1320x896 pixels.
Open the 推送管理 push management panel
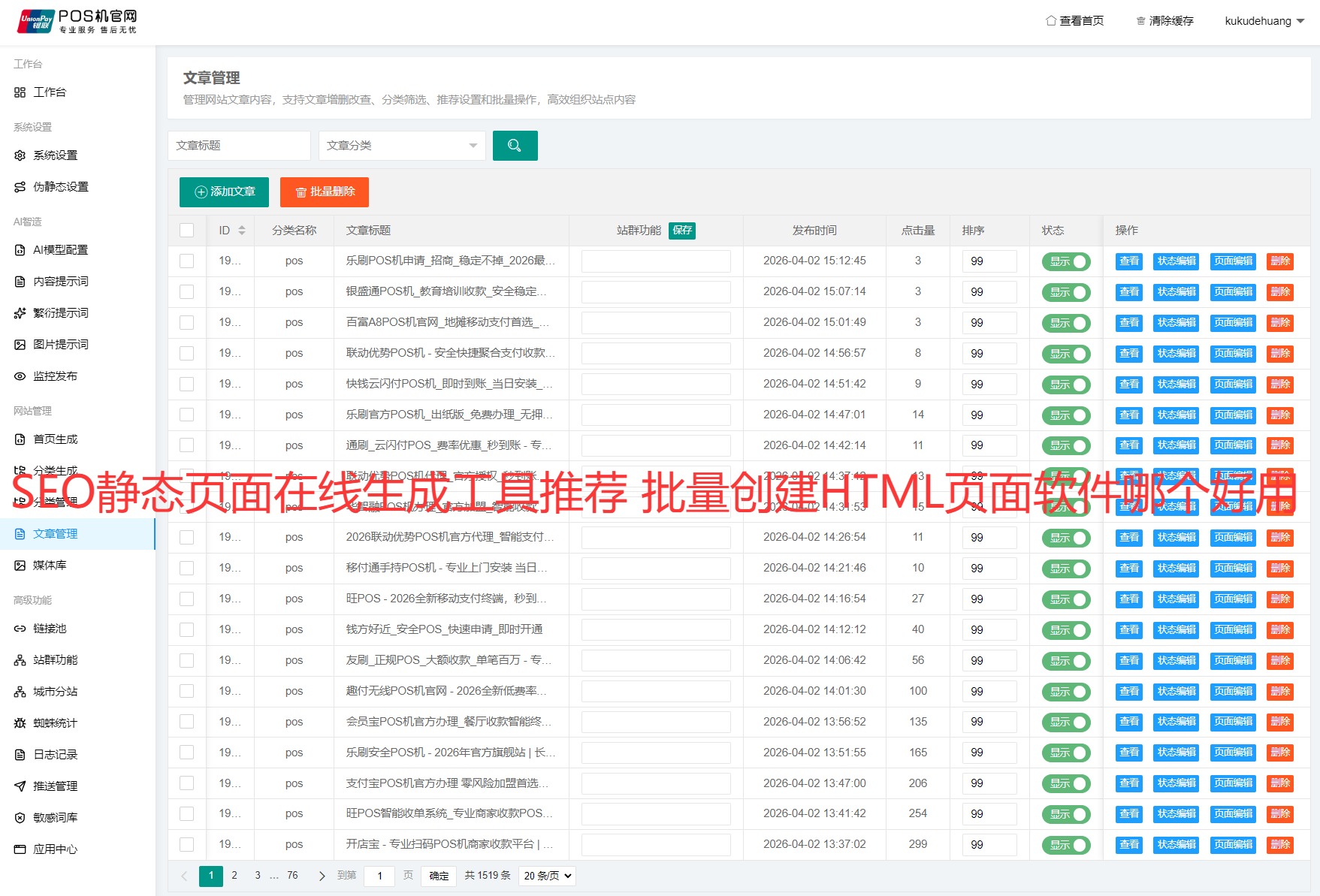click(x=53, y=786)
